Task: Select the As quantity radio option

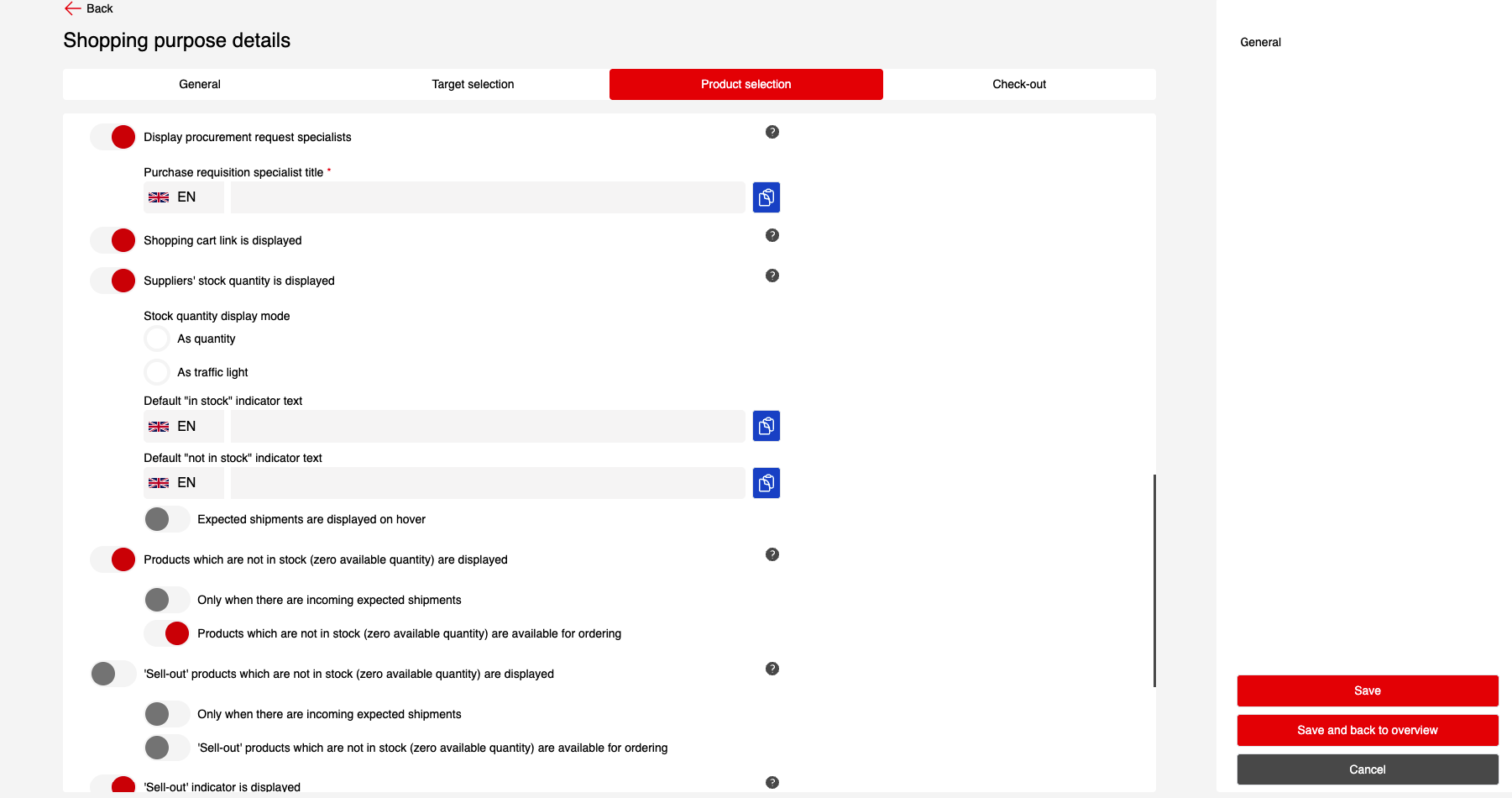Action: tap(157, 339)
